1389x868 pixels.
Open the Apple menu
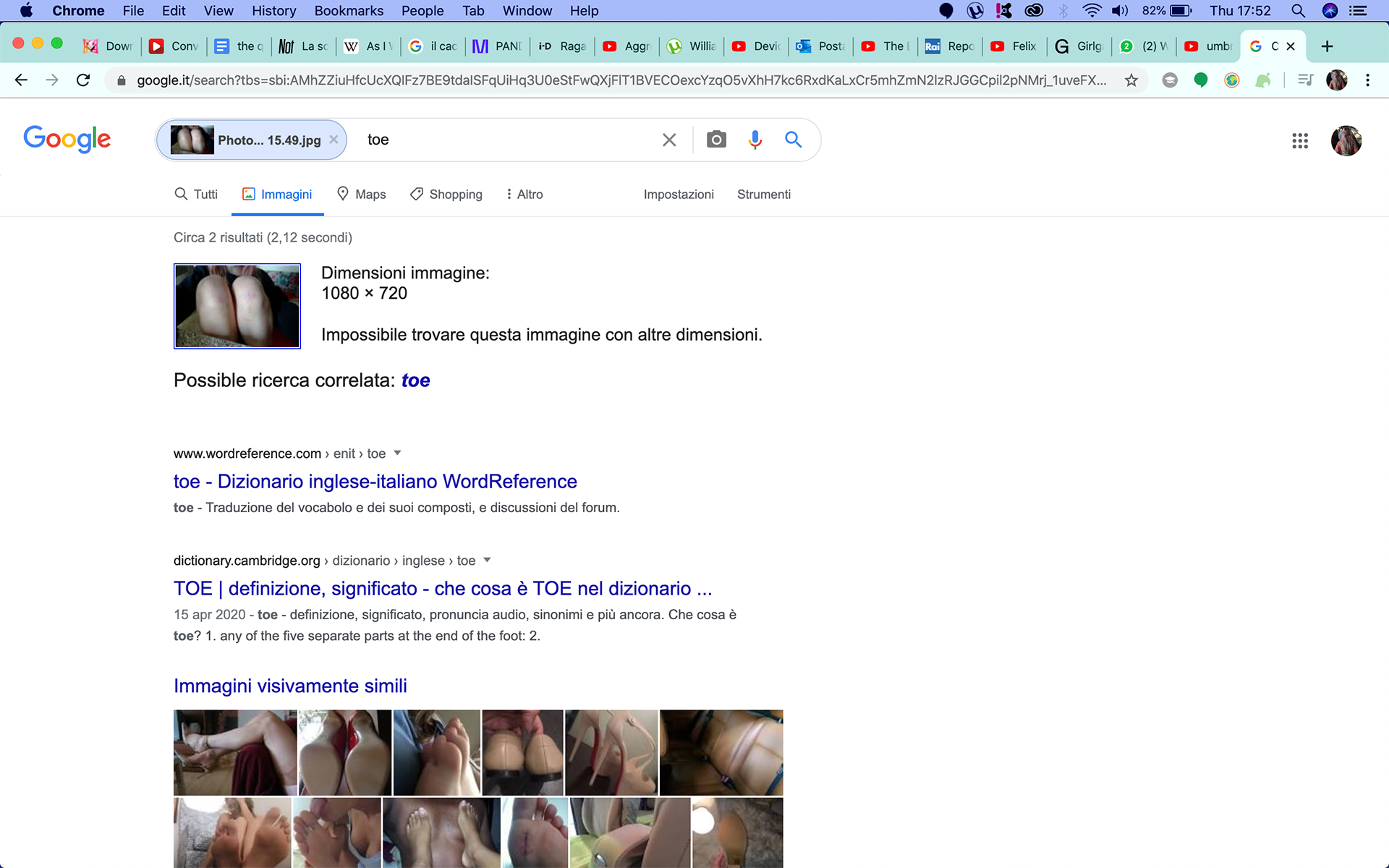26,11
